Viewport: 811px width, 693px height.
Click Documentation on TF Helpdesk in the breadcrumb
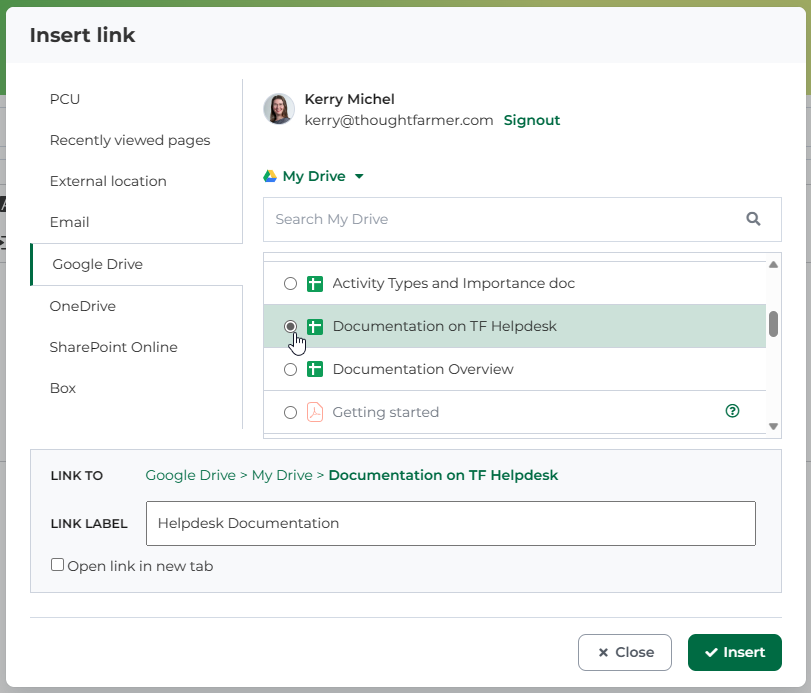(x=443, y=475)
